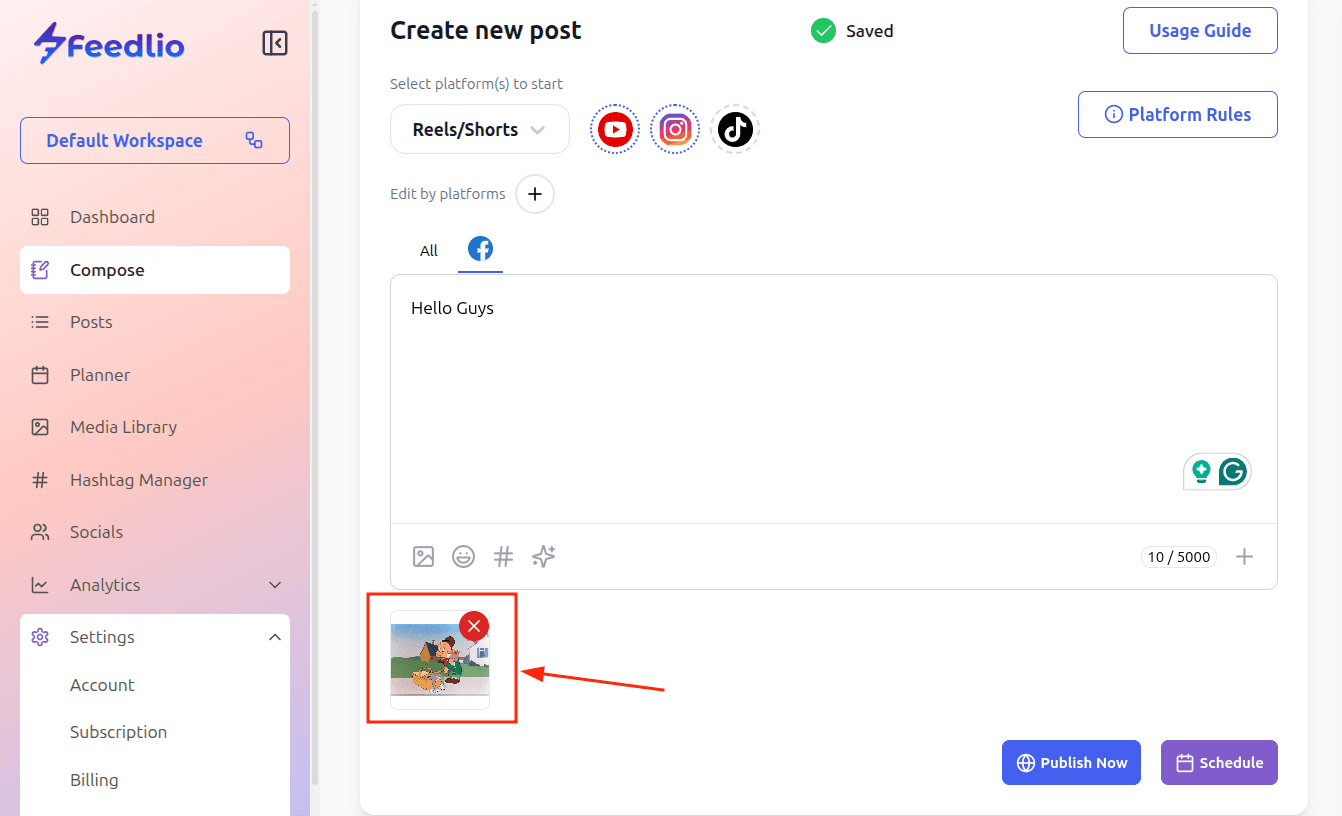Open the emoji picker icon
The height and width of the screenshot is (816, 1342).
(x=464, y=557)
